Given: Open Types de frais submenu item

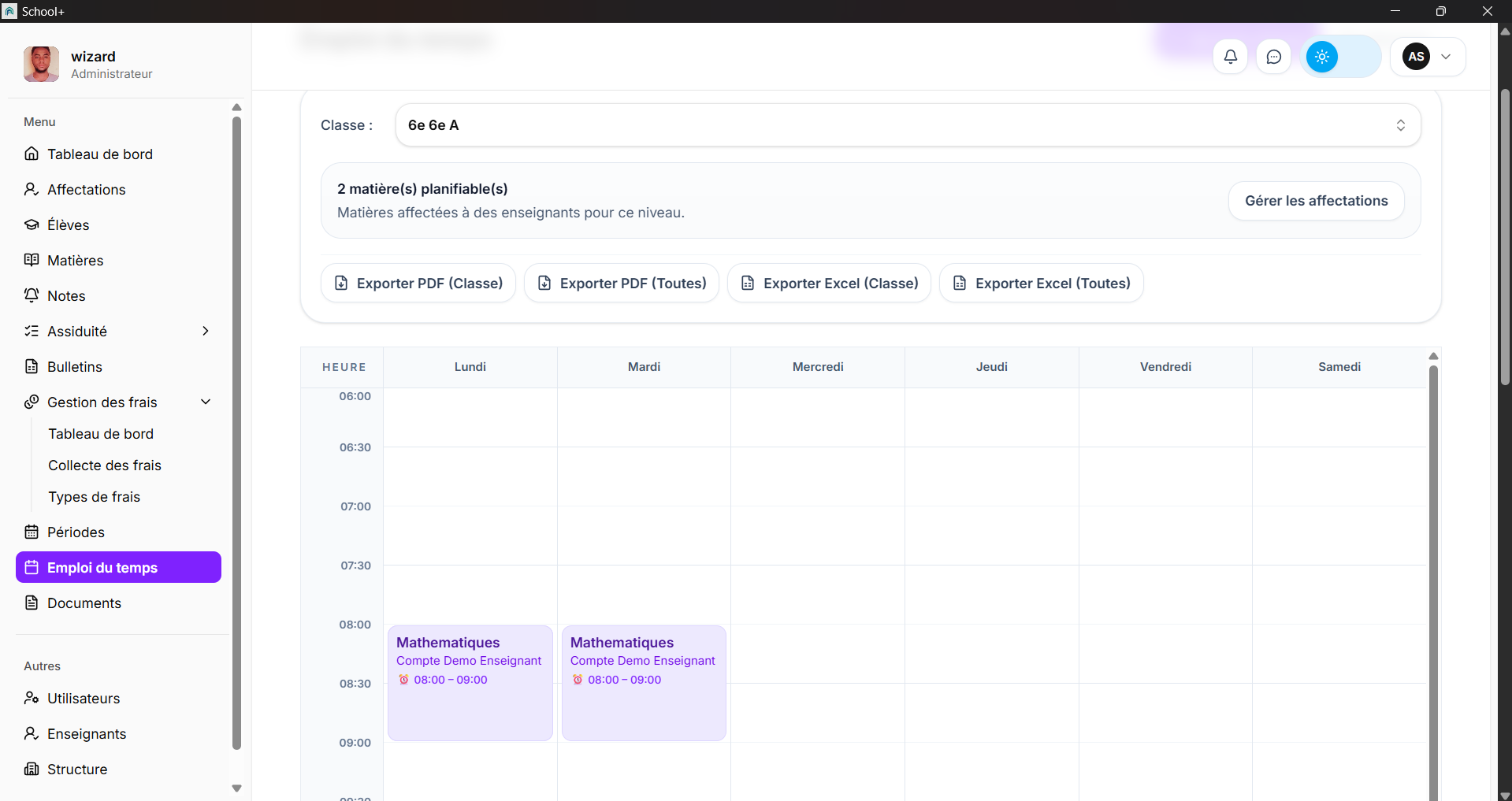Looking at the screenshot, I should click(95, 496).
